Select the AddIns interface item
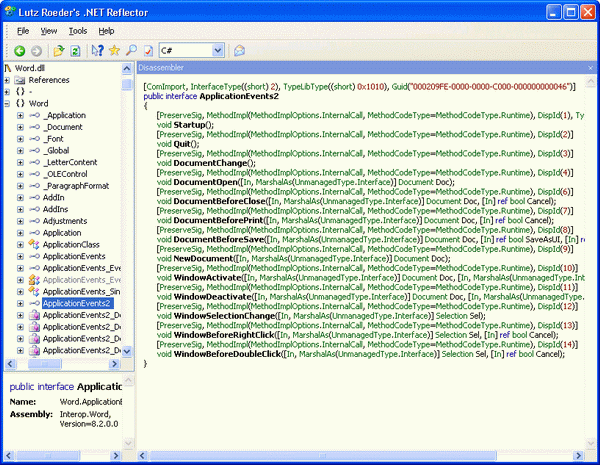The width and height of the screenshot is (600, 465). tap(55, 209)
